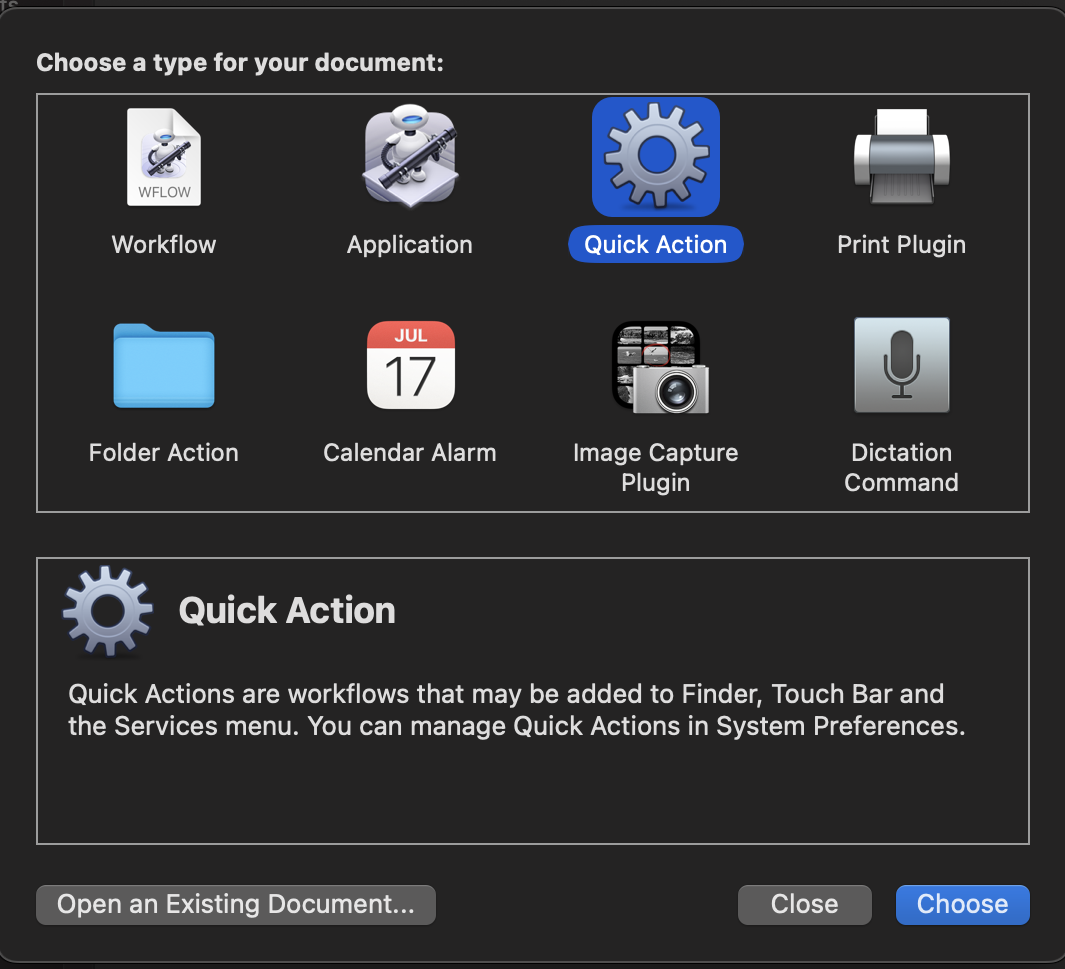Click the Quick Action gear icon
The image size is (1065, 969).
coord(655,157)
